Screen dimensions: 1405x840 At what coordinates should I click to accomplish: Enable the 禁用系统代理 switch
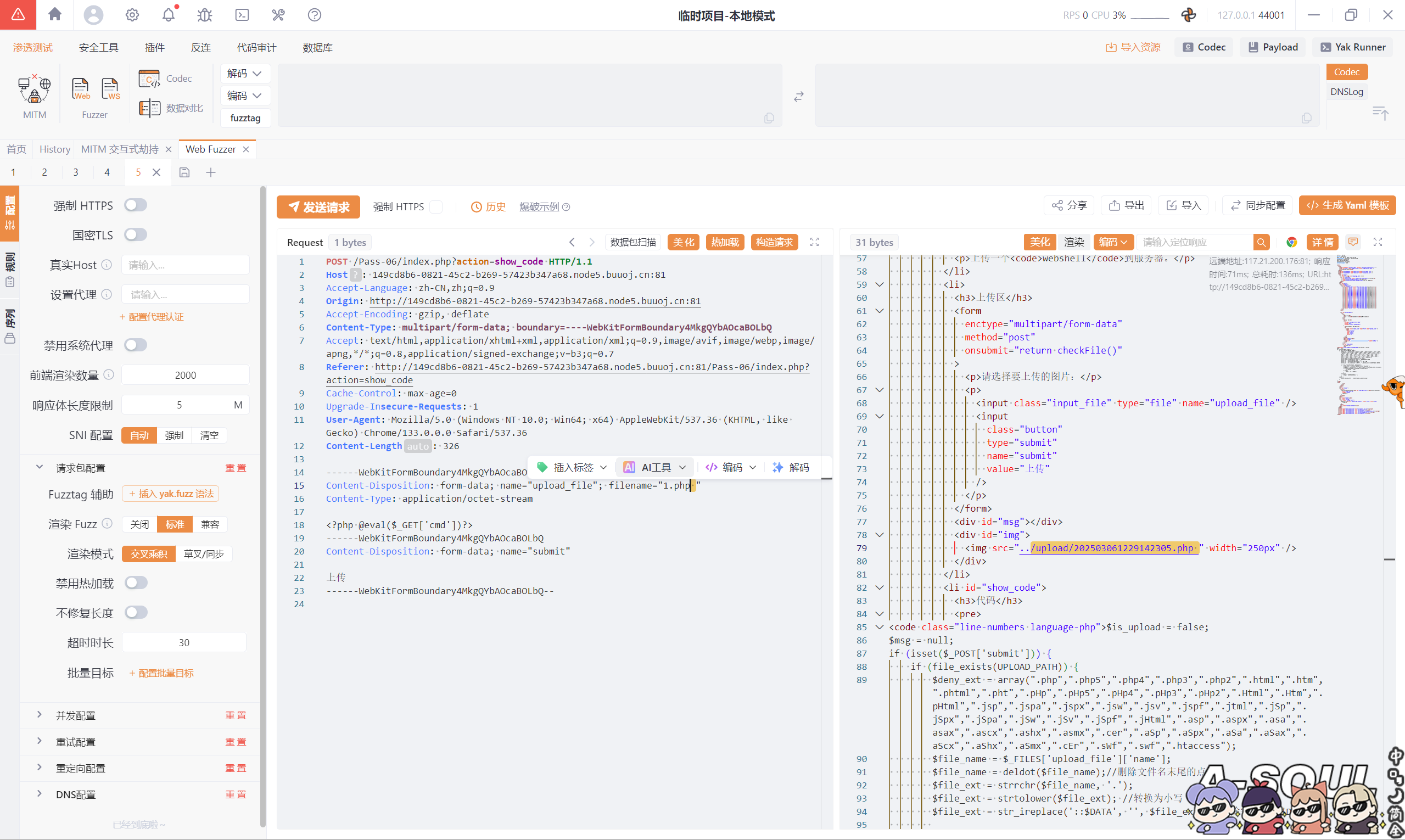(136, 345)
